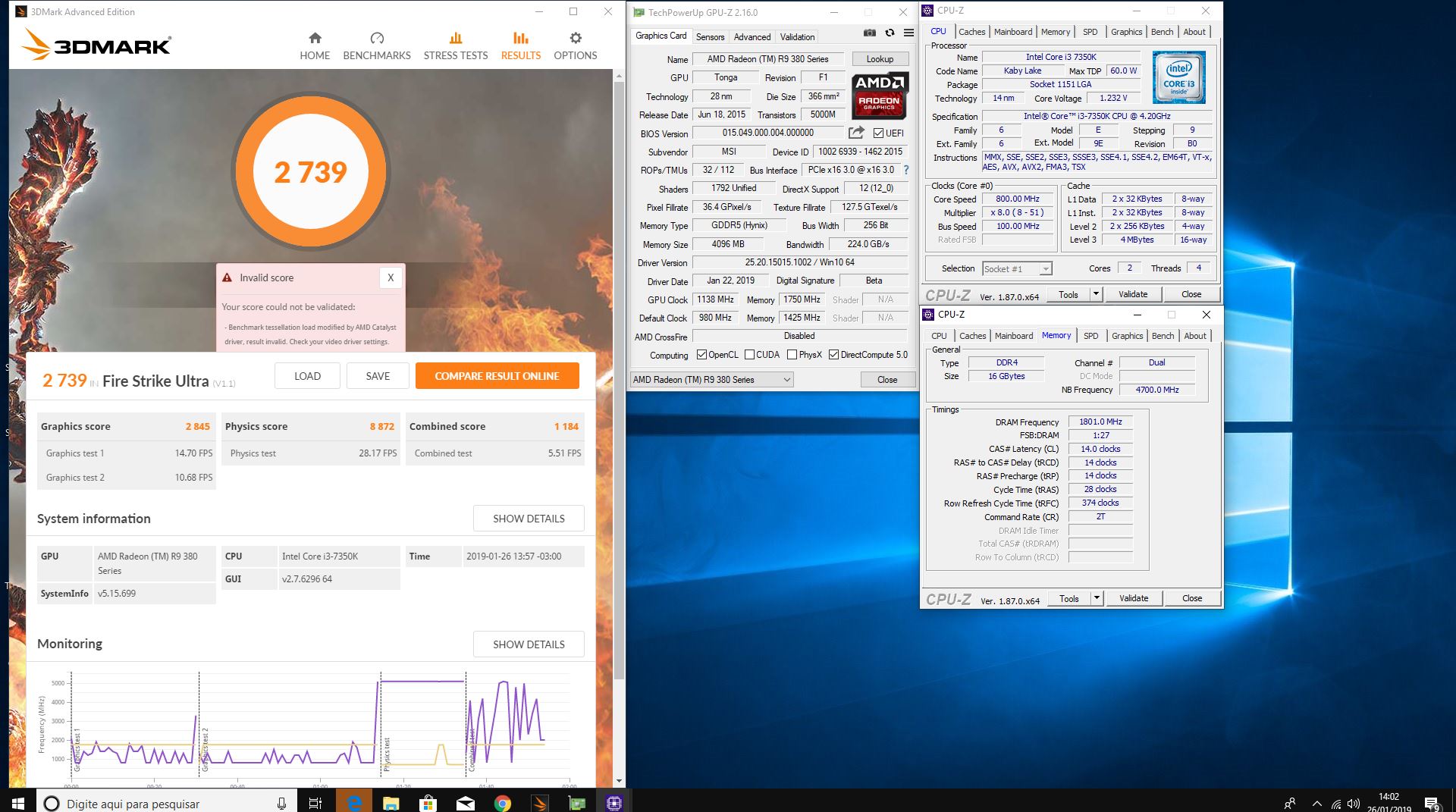Click the AMD Radeon Graphics logo
Image resolution: width=1456 pixels, height=812 pixels.
[880, 95]
